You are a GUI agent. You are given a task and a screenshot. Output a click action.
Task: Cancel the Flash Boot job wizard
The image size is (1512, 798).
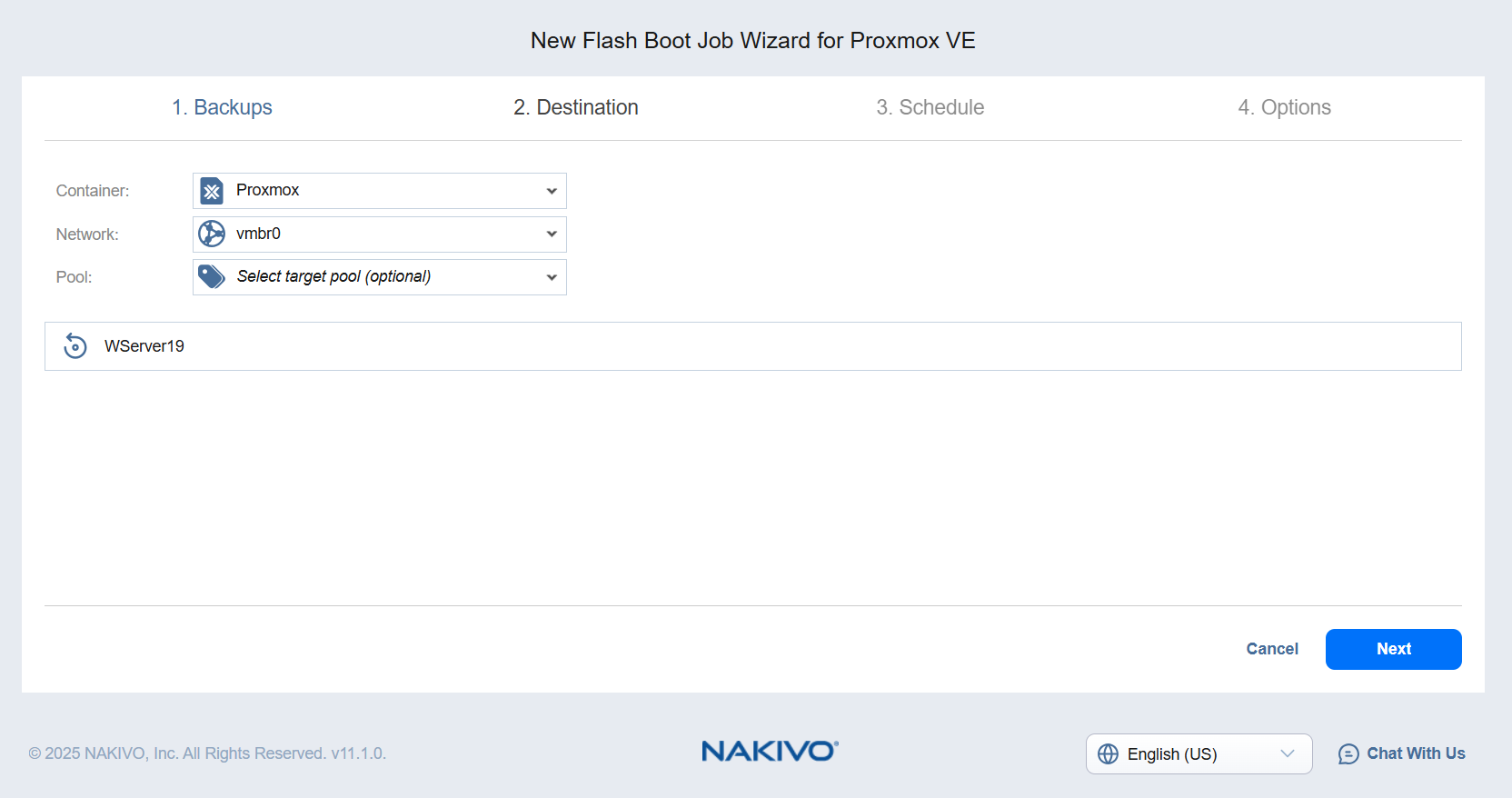[x=1272, y=649]
